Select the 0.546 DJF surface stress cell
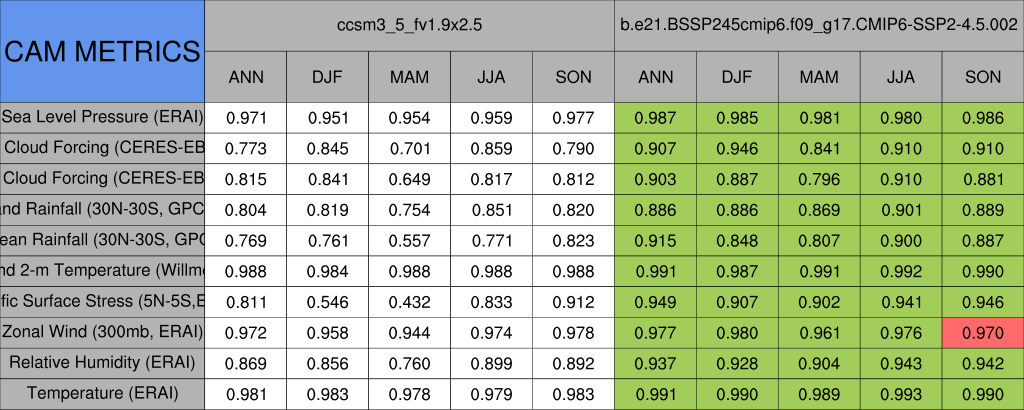Image resolution: width=1024 pixels, height=410 pixels. (x=328, y=301)
